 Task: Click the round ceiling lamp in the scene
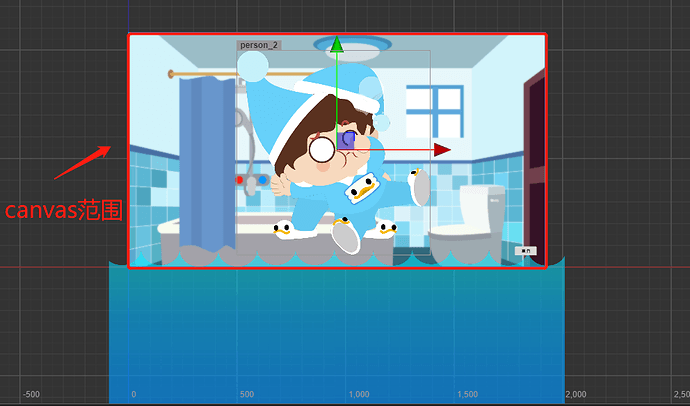tap(352, 49)
